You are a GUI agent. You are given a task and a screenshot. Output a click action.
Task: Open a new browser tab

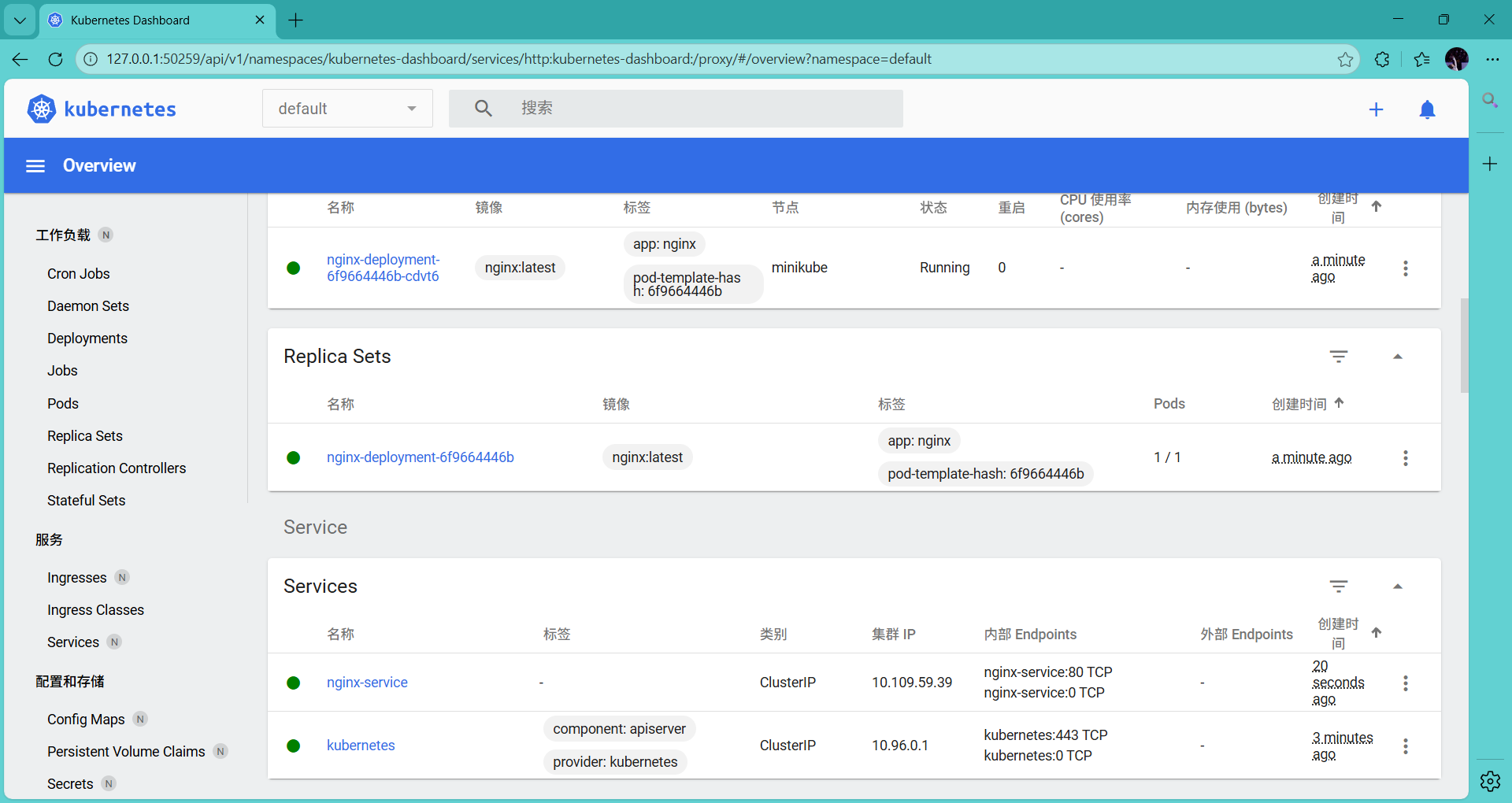pos(296,20)
